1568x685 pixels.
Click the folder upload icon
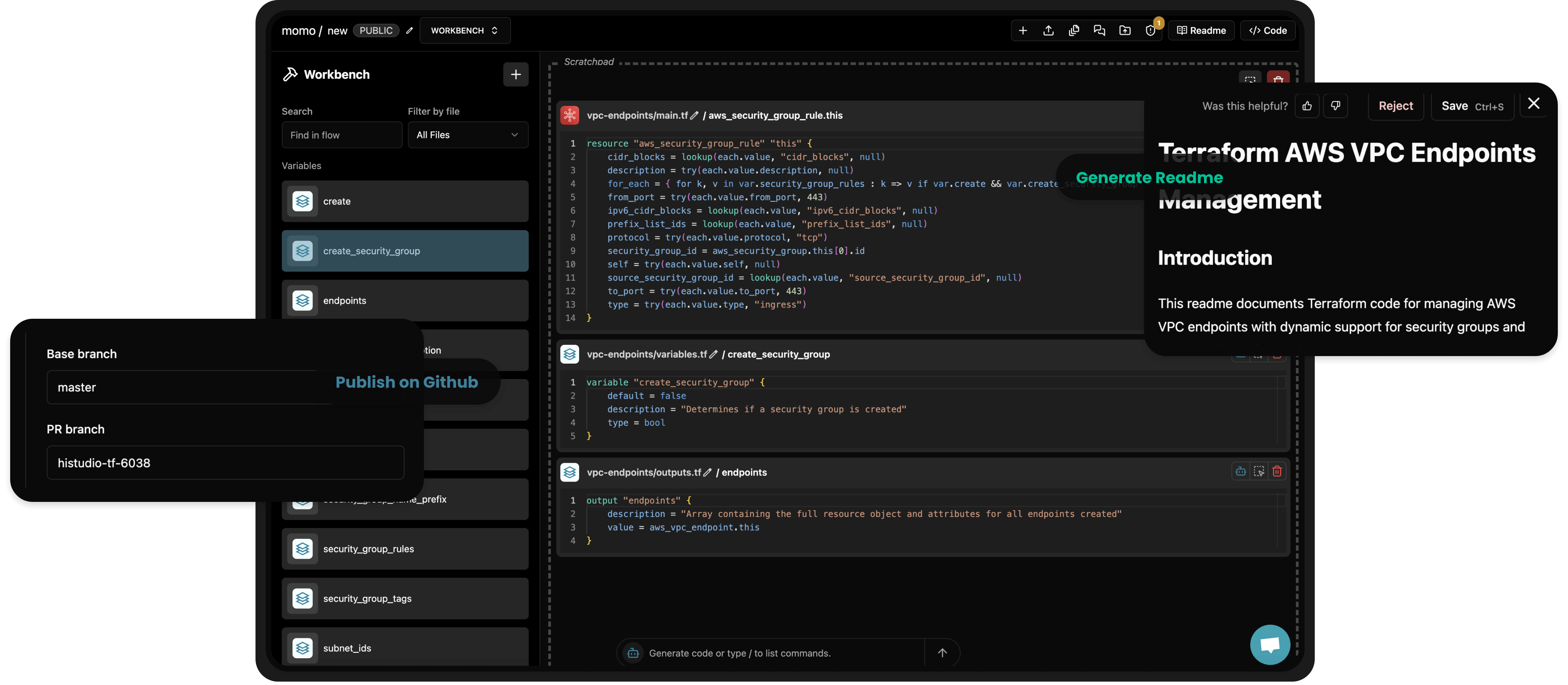click(1125, 31)
